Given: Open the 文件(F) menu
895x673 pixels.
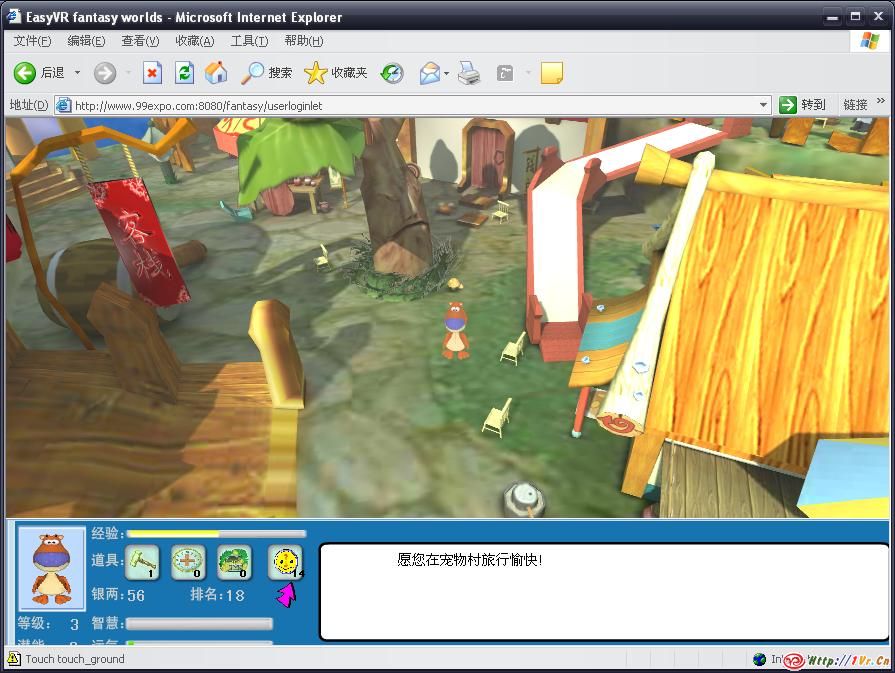Looking at the screenshot, I should click(x=32, y=41).
